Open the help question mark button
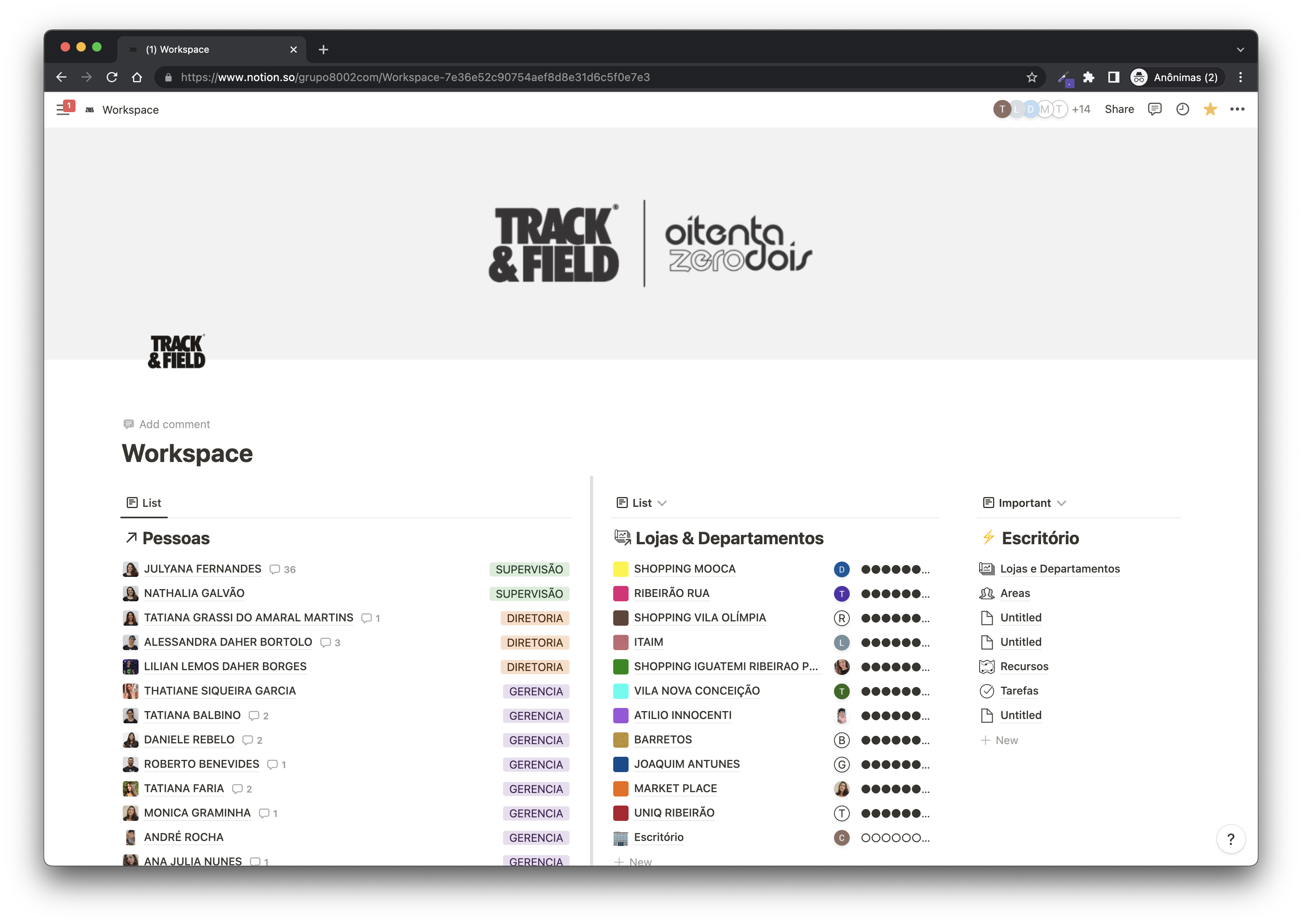 [1231, 839]
